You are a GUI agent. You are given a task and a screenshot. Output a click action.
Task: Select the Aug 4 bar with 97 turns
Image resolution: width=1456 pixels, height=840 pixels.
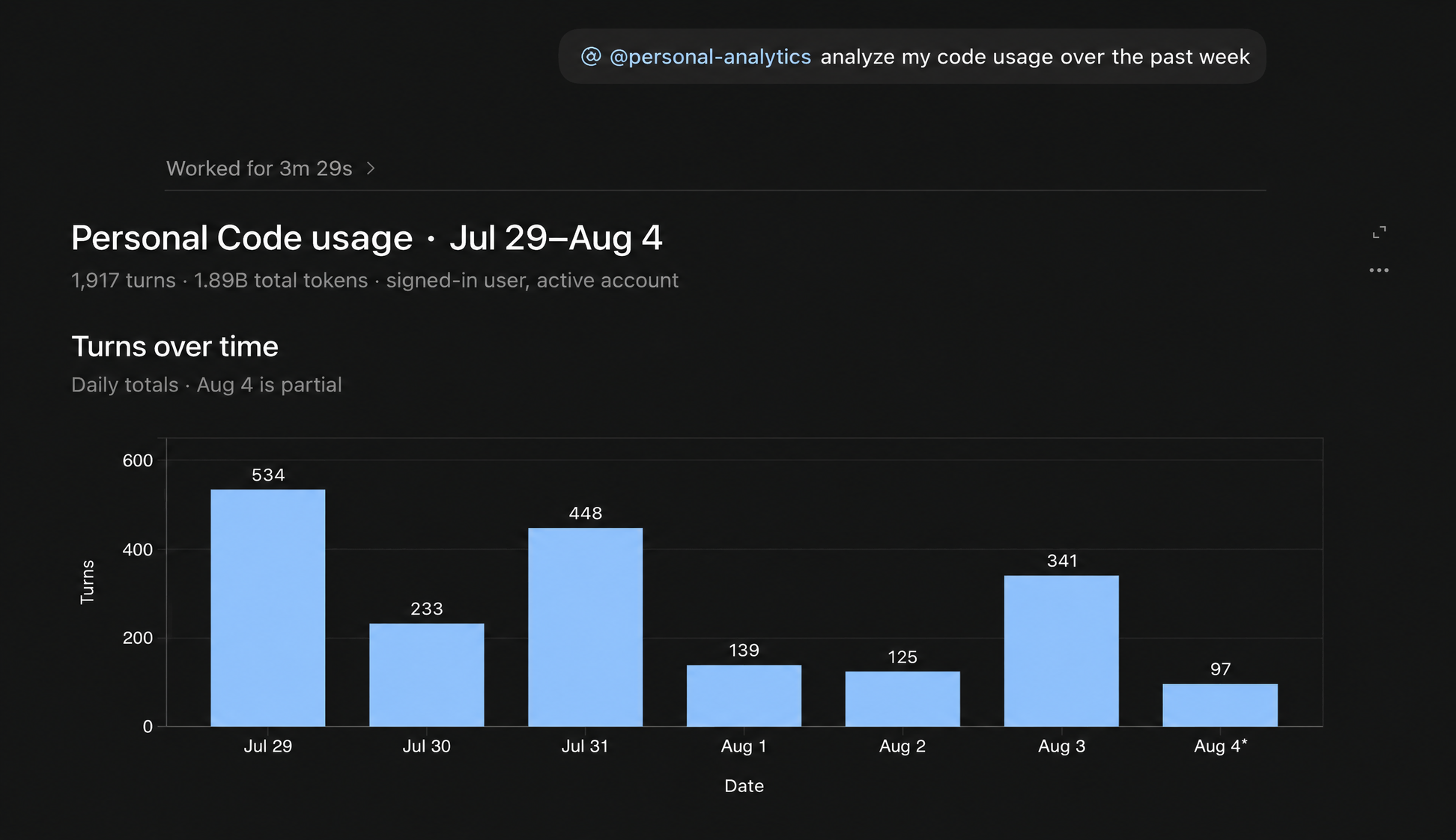pyautogui.click(x=1220, y=704)
